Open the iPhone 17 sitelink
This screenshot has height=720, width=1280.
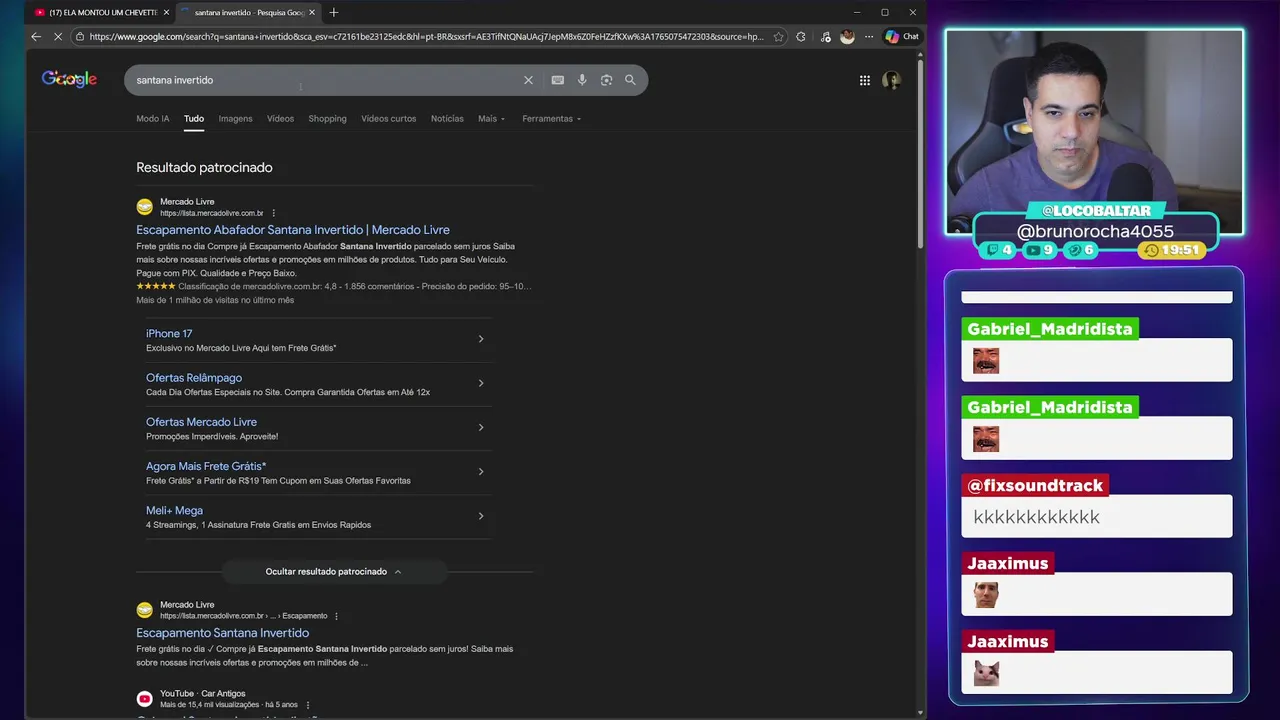169,334
